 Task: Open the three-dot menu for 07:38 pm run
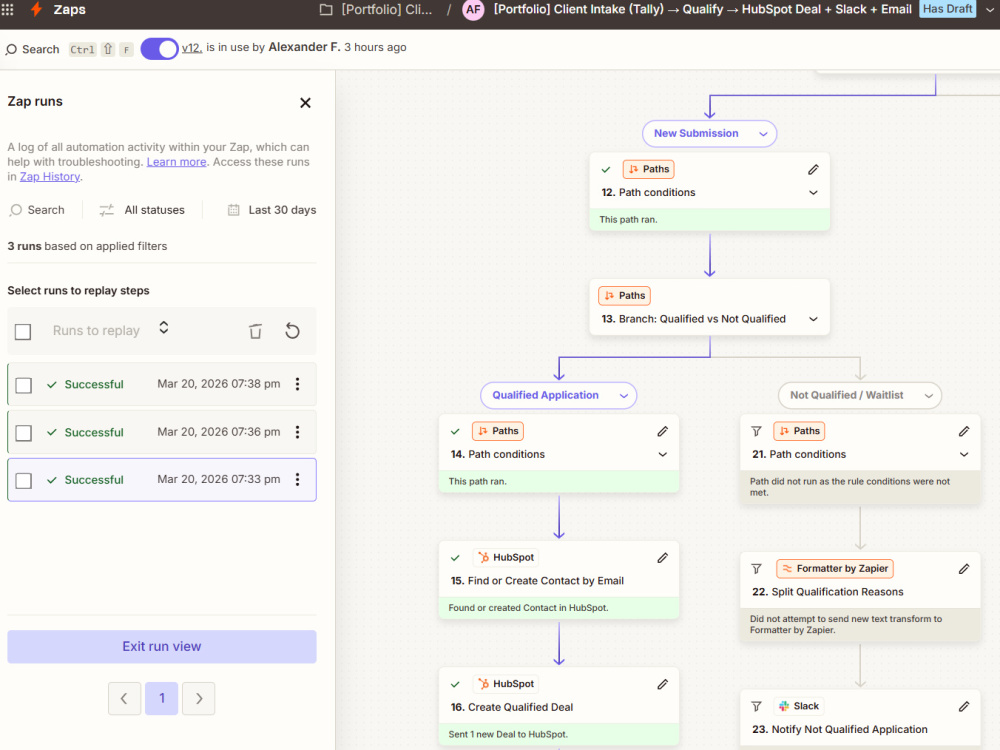pyautogui.click(x=297, y=384)
